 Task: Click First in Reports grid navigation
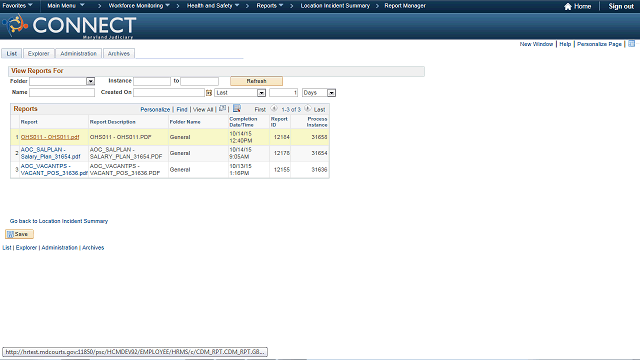260,109
